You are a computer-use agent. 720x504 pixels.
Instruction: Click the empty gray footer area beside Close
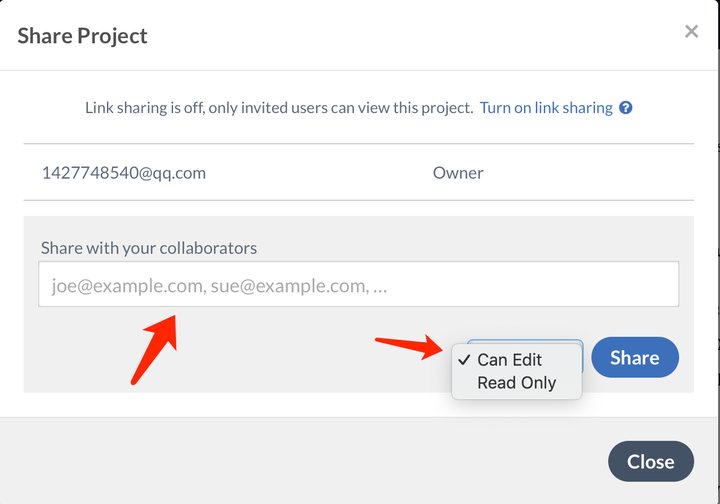click(300, 460)
